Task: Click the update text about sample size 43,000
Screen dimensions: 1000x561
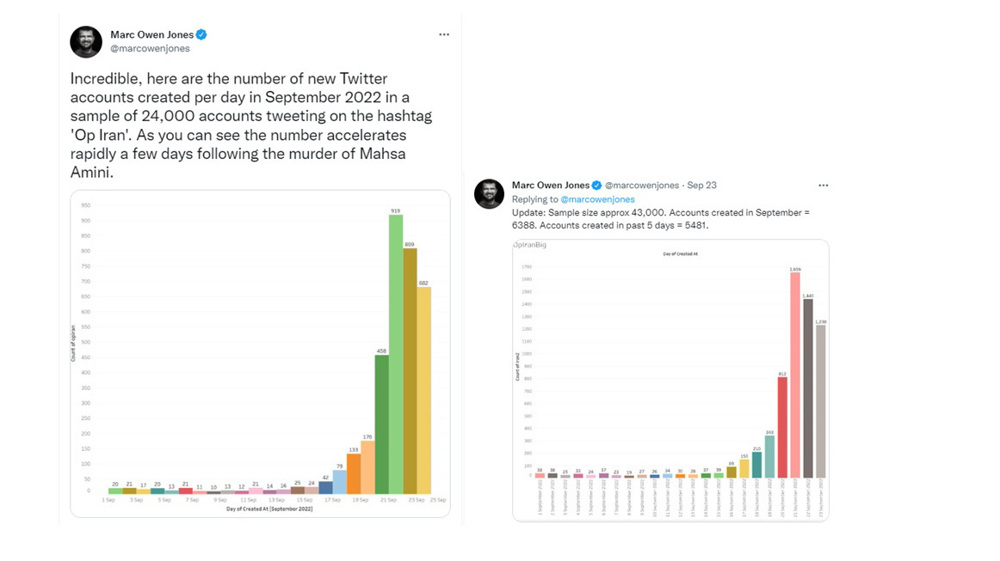Action: click(661, 219)
